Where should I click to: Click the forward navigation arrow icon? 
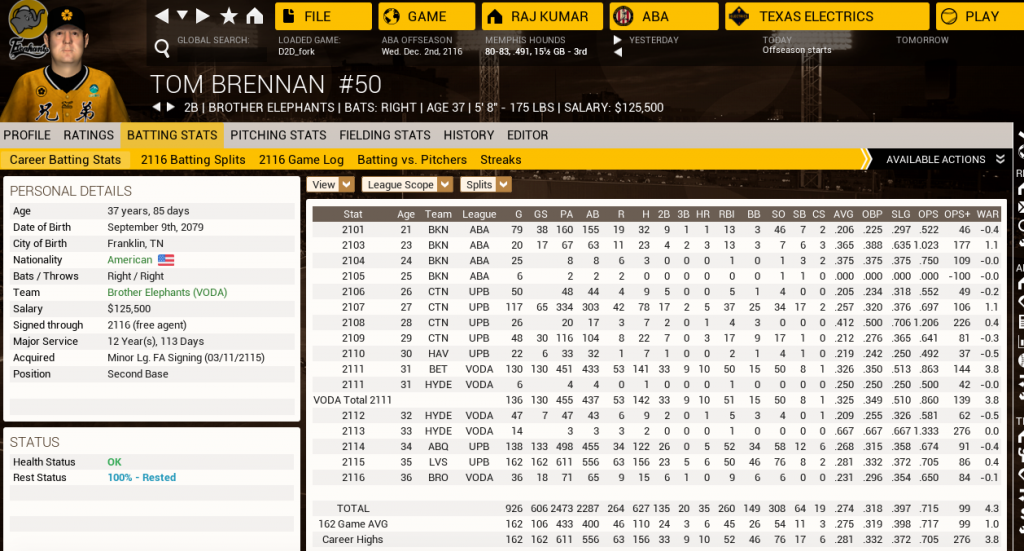(203, 16)
